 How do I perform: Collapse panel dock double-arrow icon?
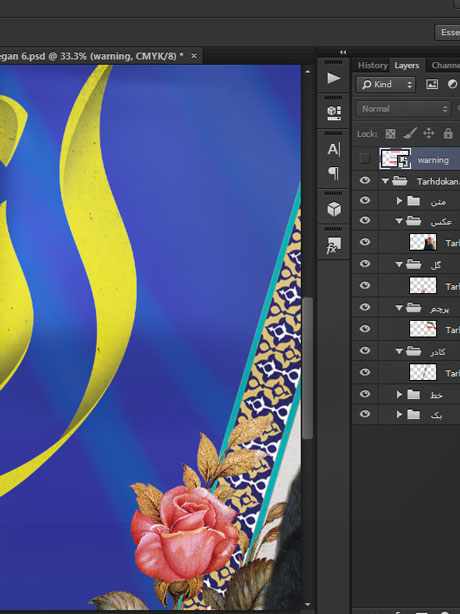(x=343, y=52)
